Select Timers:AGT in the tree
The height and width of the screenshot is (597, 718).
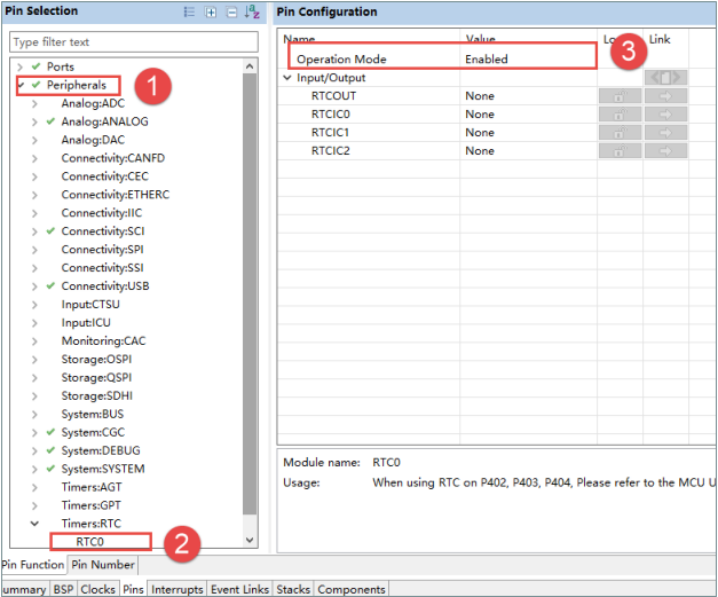click(92, 488)
